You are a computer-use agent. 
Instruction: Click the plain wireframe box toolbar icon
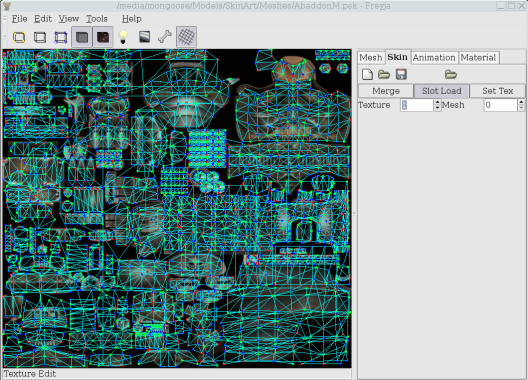tap(40, 37)
